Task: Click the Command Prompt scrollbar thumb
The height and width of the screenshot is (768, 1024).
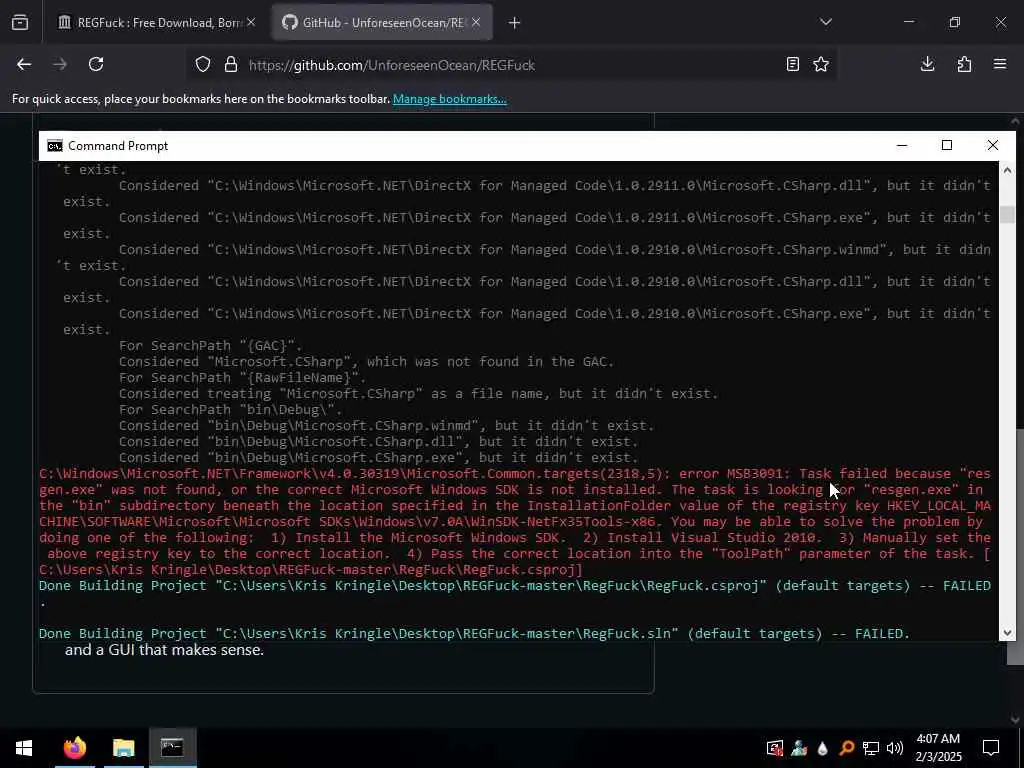Action: coord(1007,214)
